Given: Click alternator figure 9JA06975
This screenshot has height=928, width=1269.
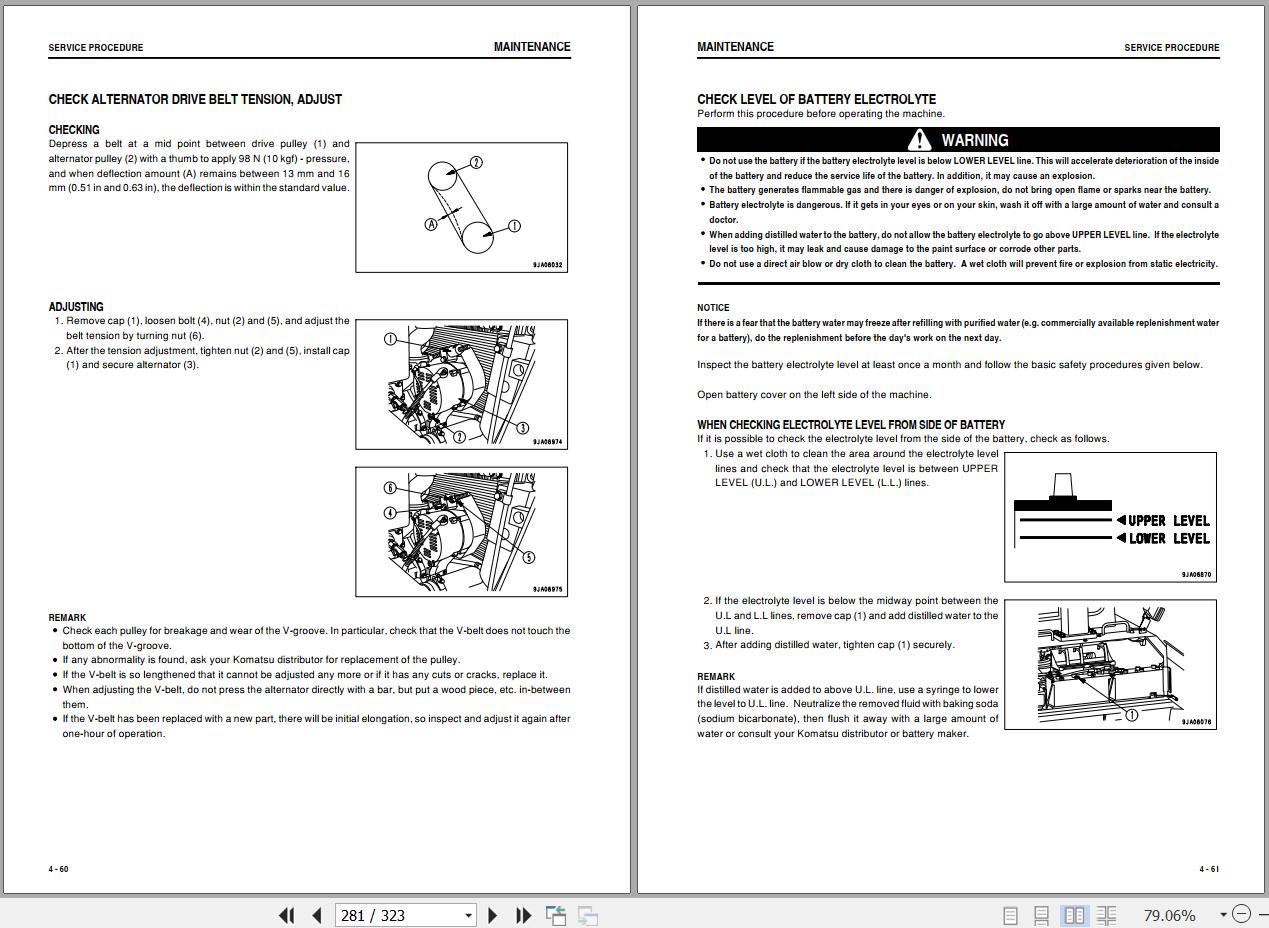Looking at the screenshot, I should point(461,531).
